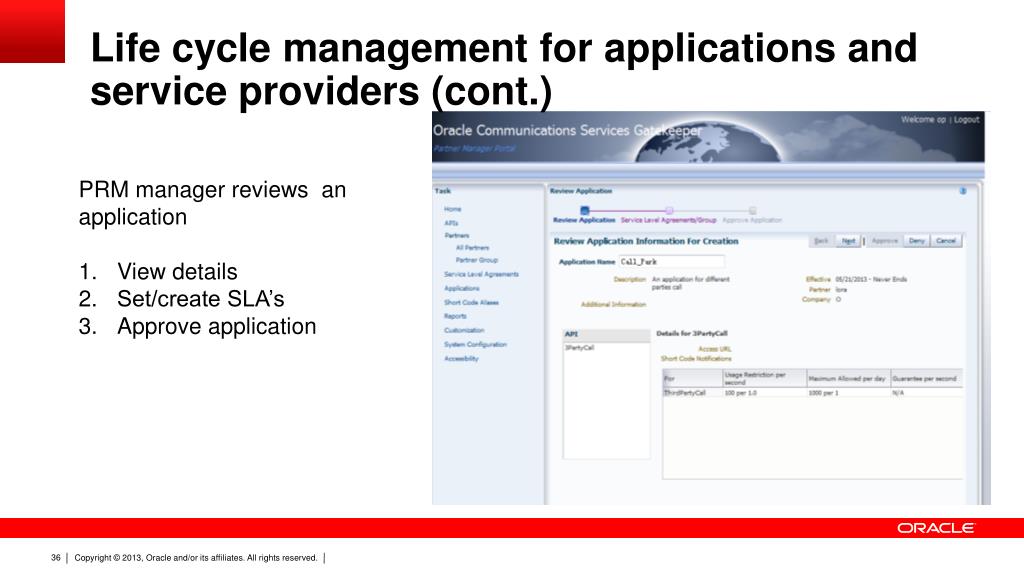The height and width of the screenshot is (576, 1024).
Task: Click the Additional Information label
Action: pos(613,304)
